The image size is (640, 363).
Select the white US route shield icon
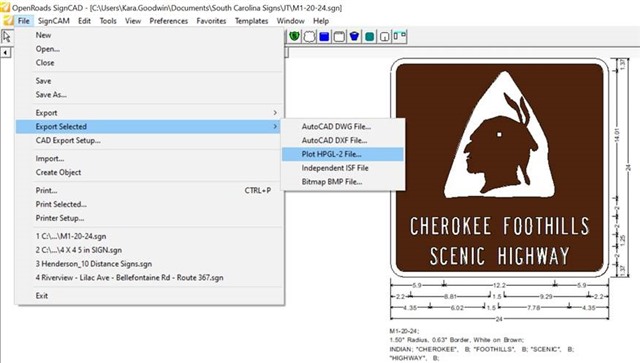[x=309, y=37]
